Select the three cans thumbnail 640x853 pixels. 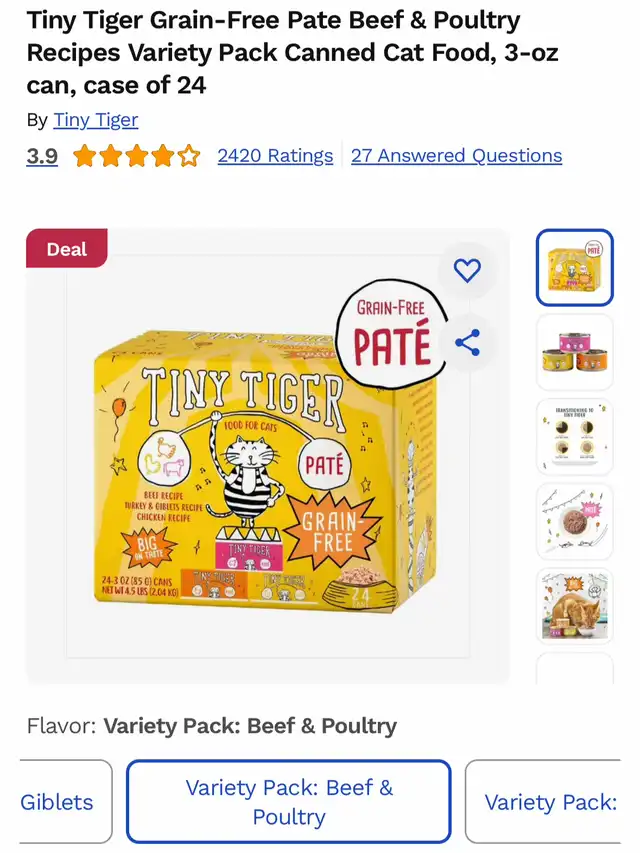(575, 352)
